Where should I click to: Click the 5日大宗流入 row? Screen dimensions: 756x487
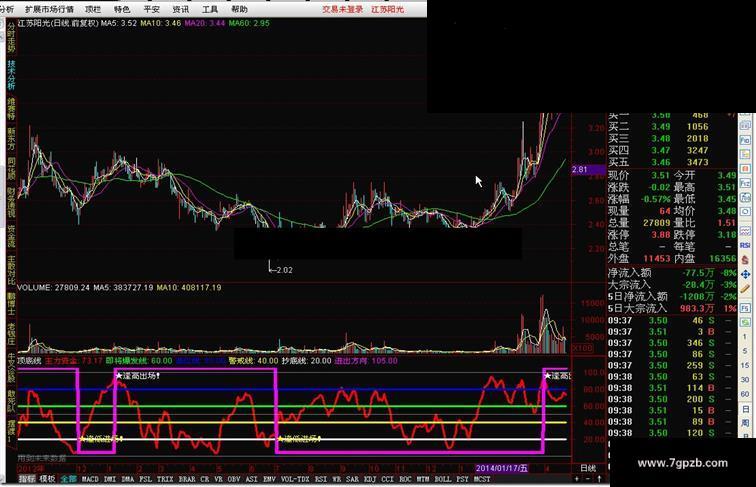click(x=672, y=308)
